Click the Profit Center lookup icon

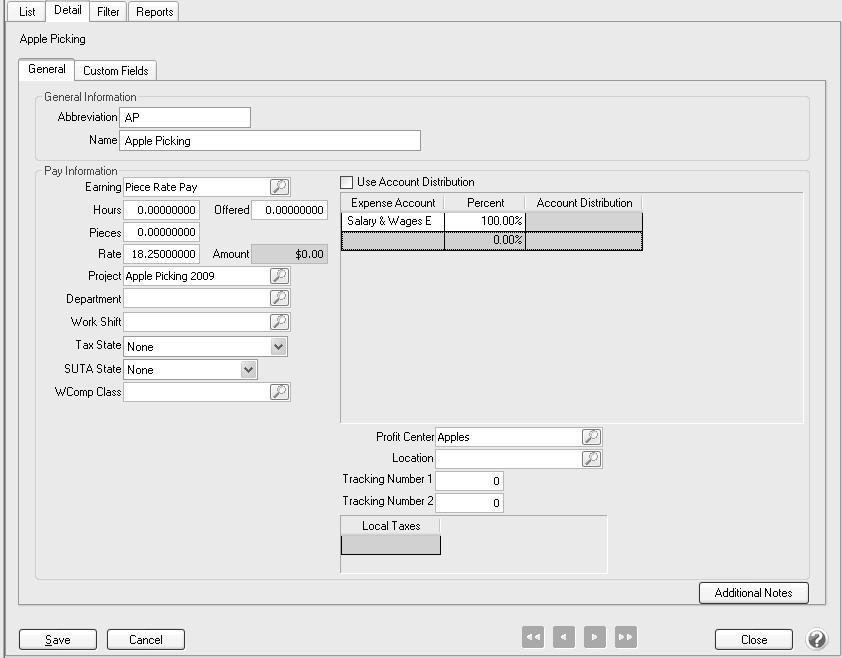point(591,437)
